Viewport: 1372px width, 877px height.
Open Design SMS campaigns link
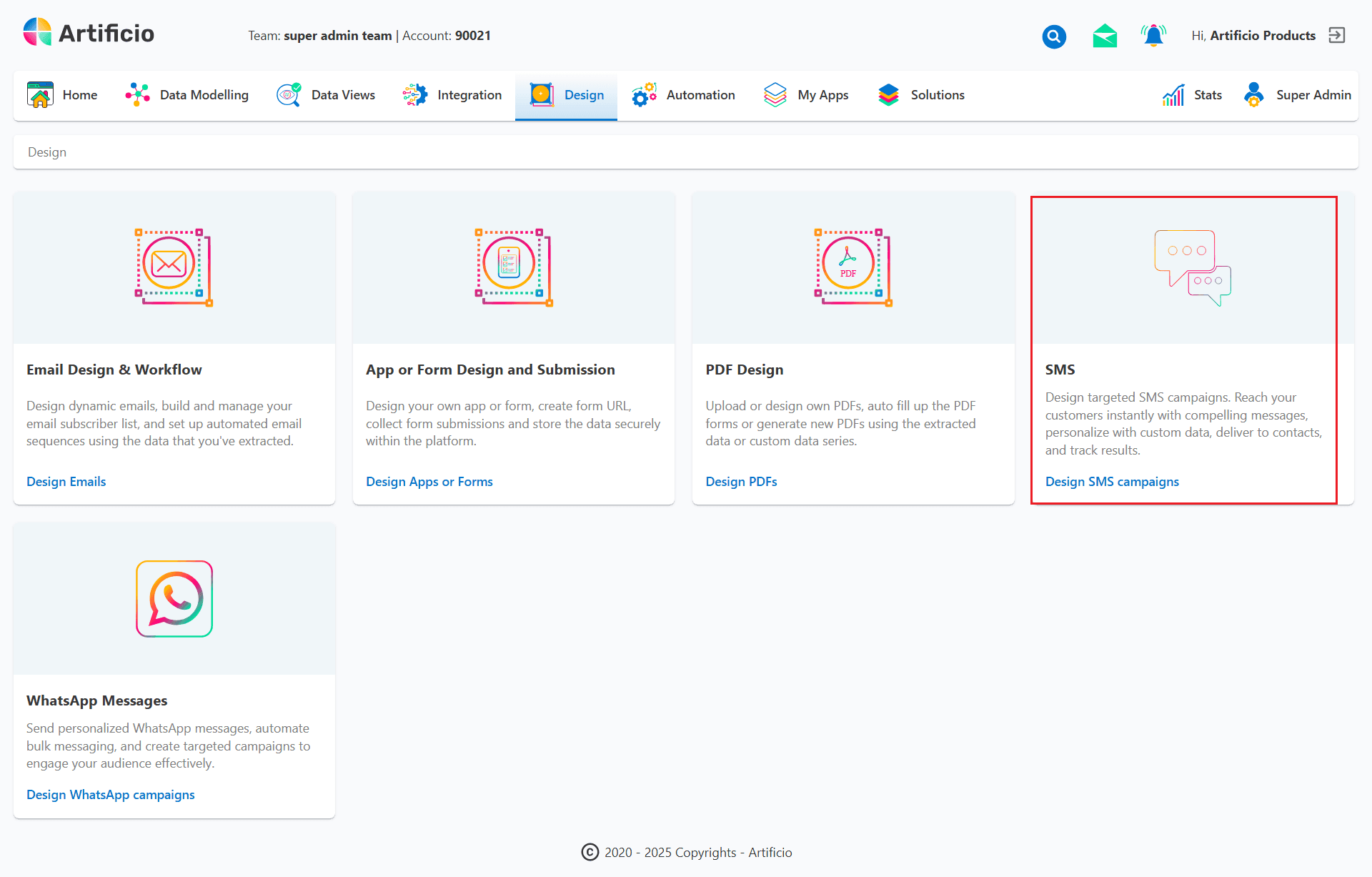[x=1112, y=482]
